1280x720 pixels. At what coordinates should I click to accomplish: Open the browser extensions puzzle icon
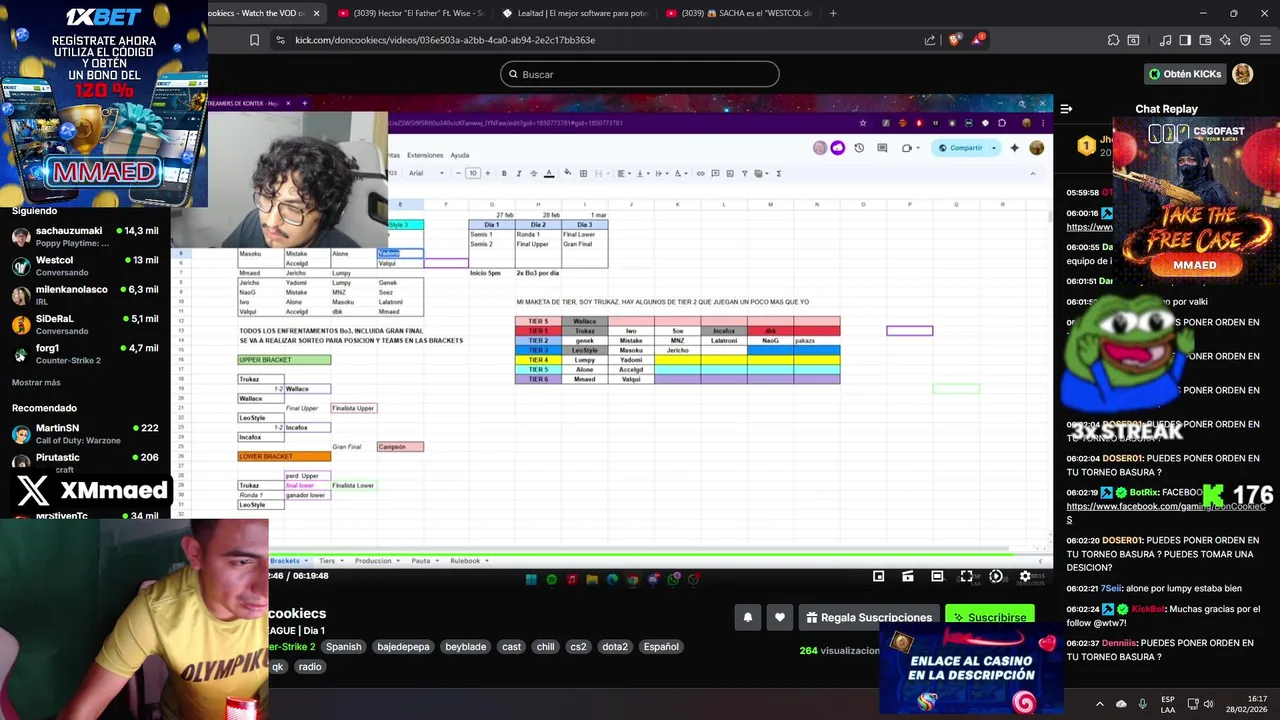(x=1113, y=40)
